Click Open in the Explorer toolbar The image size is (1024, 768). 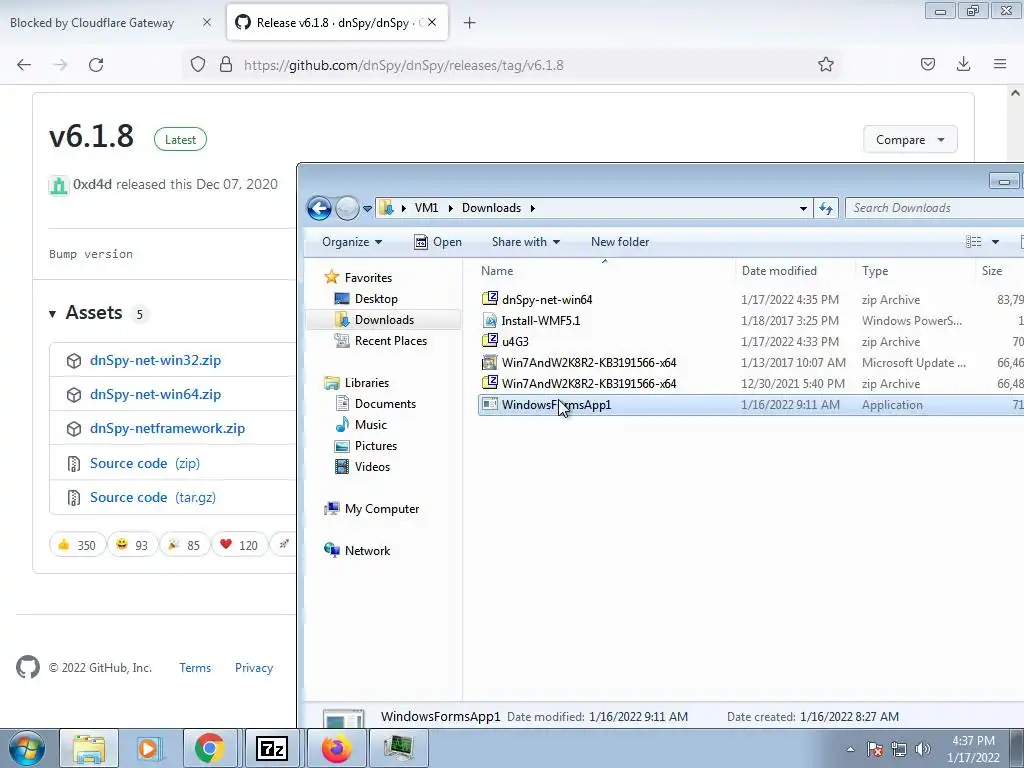(438, 242)
